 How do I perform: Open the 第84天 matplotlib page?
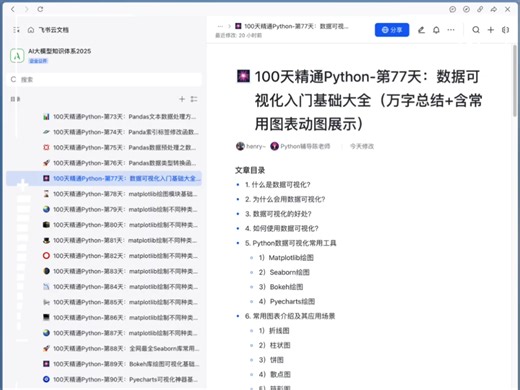pyautogui.click(x=104, y=287)
